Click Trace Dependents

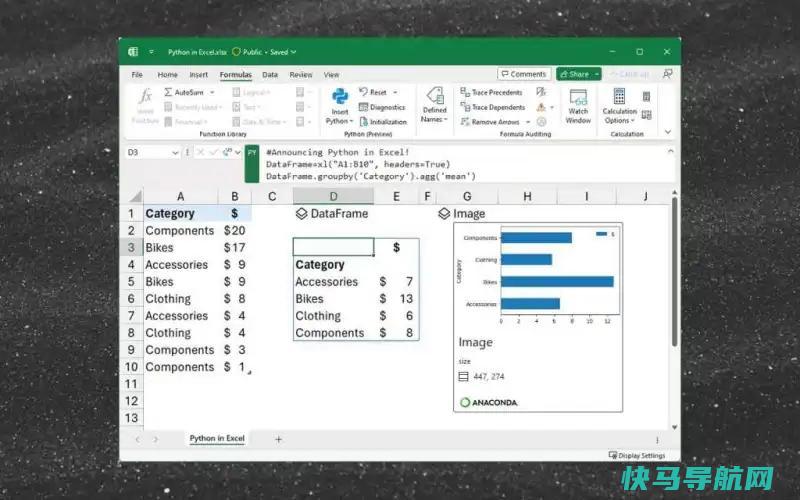coord(492,107)
